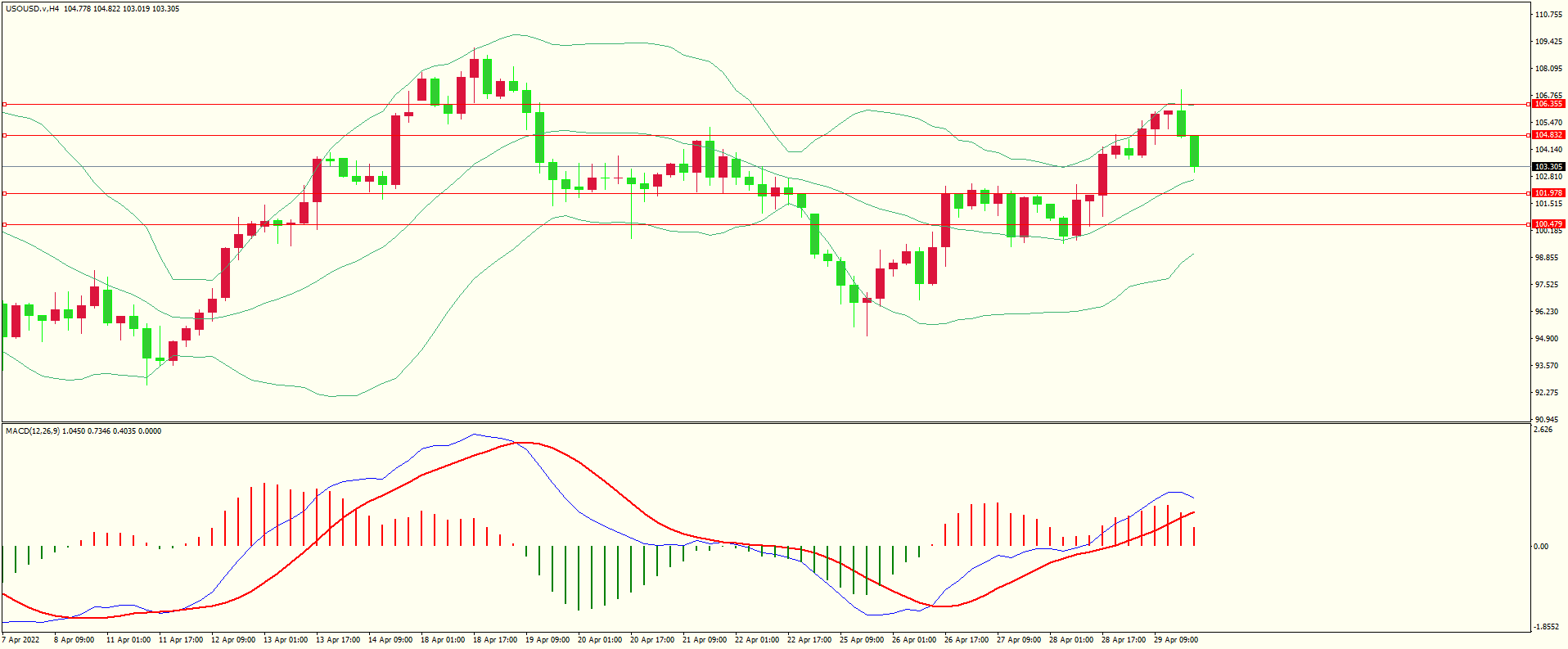Click the red 100.479 price level label
This screenshot has height=649, width=1568.
(1548, 224)
